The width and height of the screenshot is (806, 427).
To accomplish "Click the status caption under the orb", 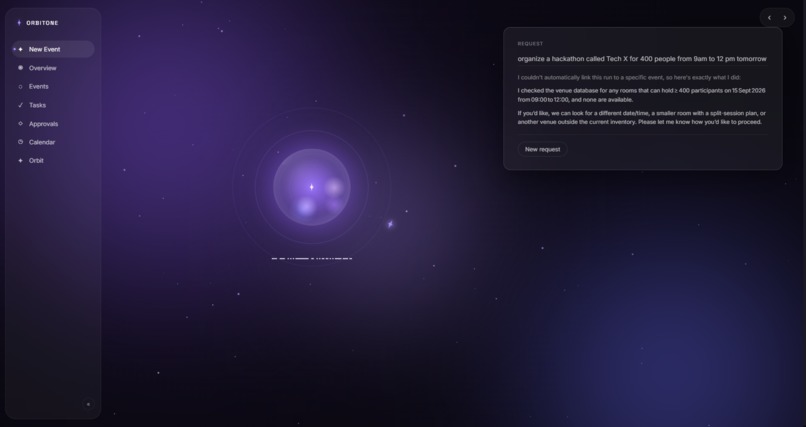I will coord(312,258).
